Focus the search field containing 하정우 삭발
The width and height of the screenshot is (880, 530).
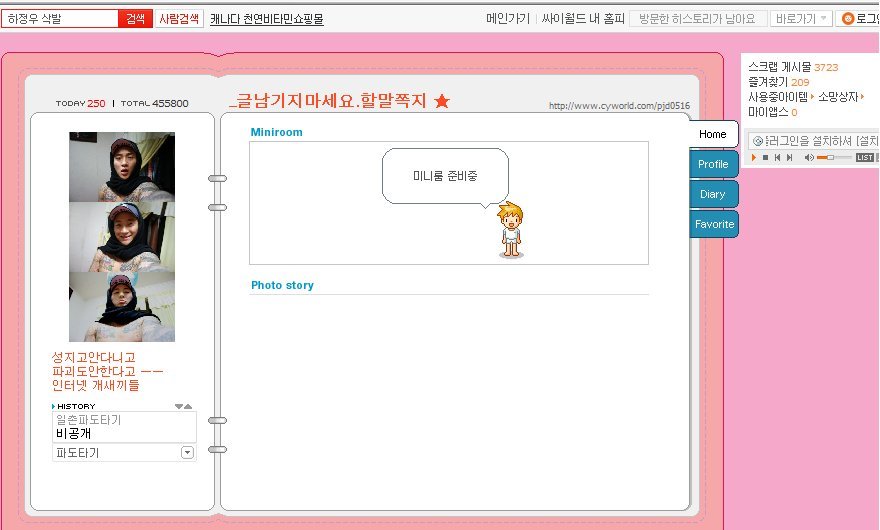coord(60,19)
